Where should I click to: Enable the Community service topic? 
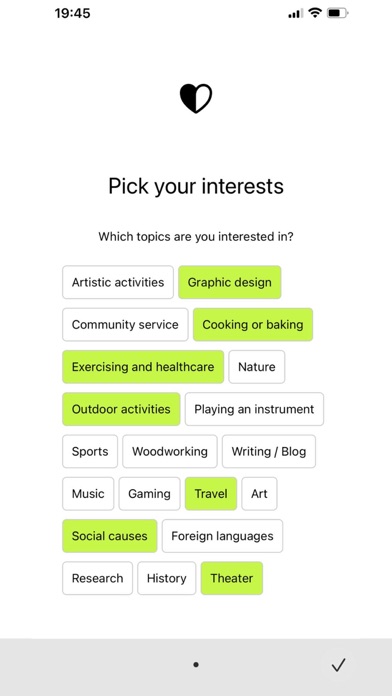point(125,324)
